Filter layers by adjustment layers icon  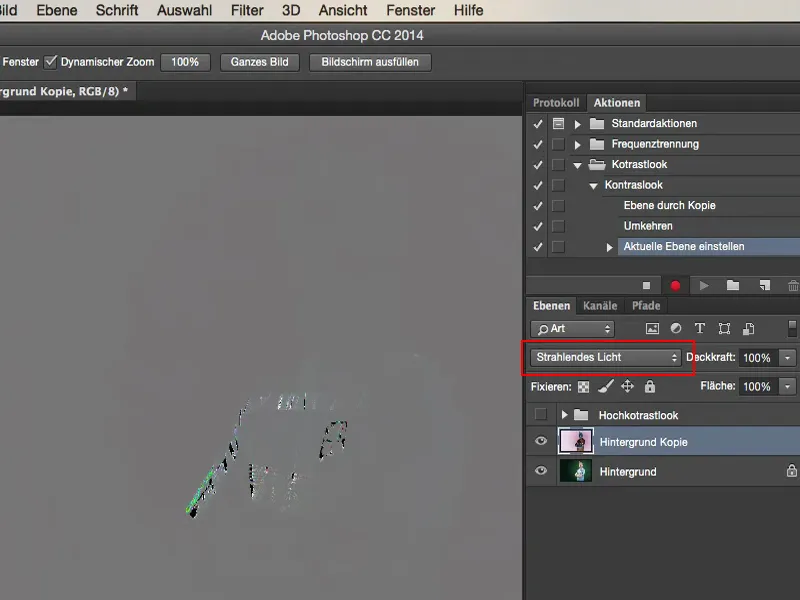(676, 329)
